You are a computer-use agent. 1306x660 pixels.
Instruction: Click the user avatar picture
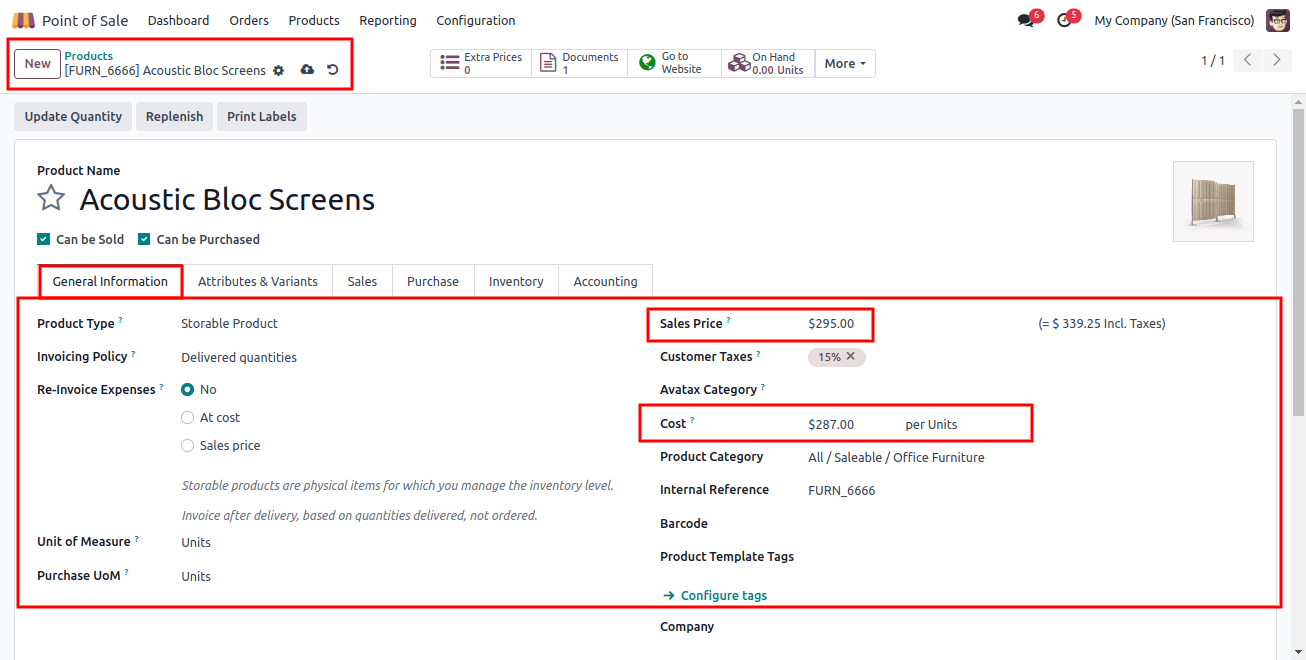pyautogui.click(x=1277, y=20)
